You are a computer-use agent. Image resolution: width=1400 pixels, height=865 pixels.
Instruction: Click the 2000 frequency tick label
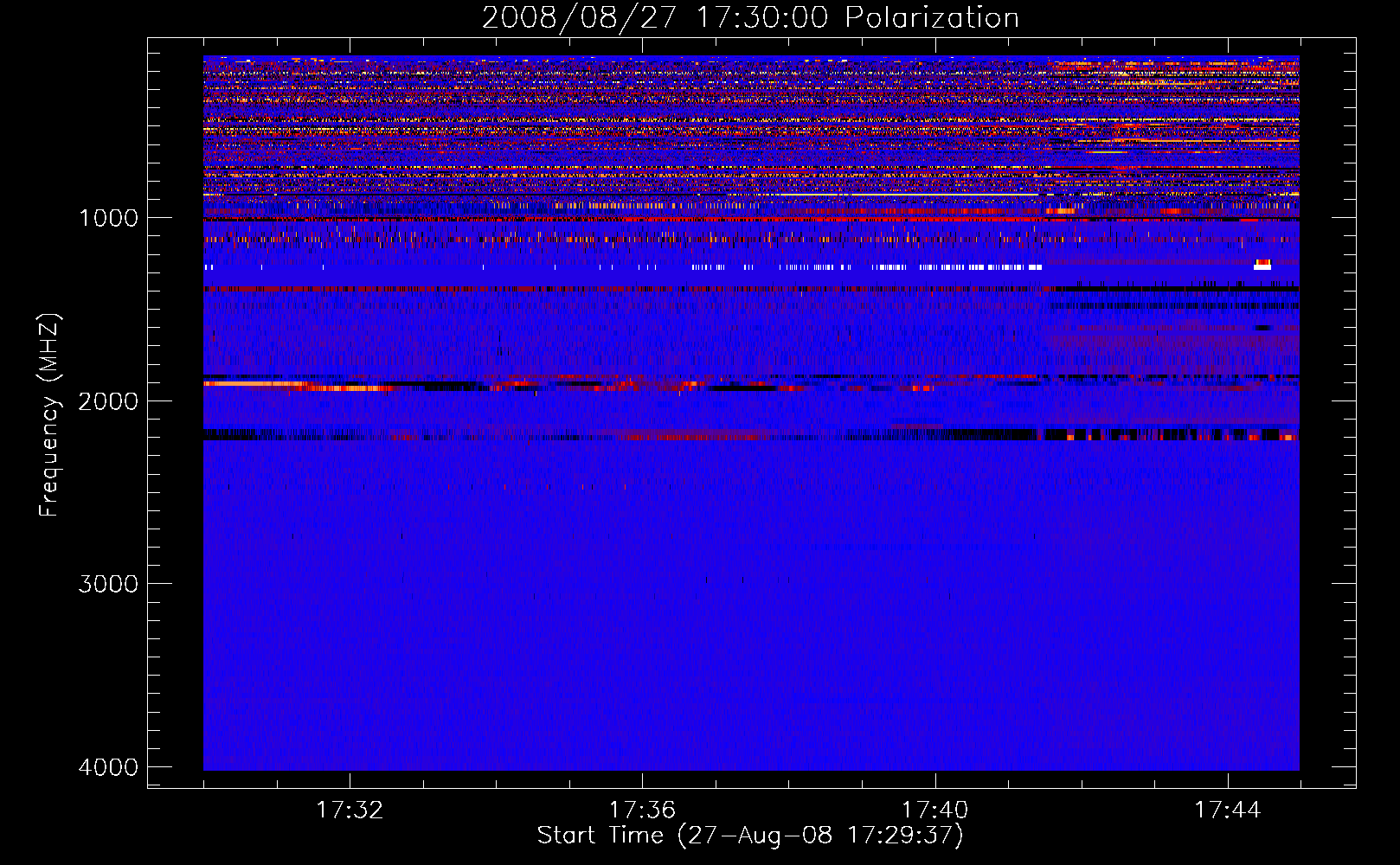click(x=108, y=401)
